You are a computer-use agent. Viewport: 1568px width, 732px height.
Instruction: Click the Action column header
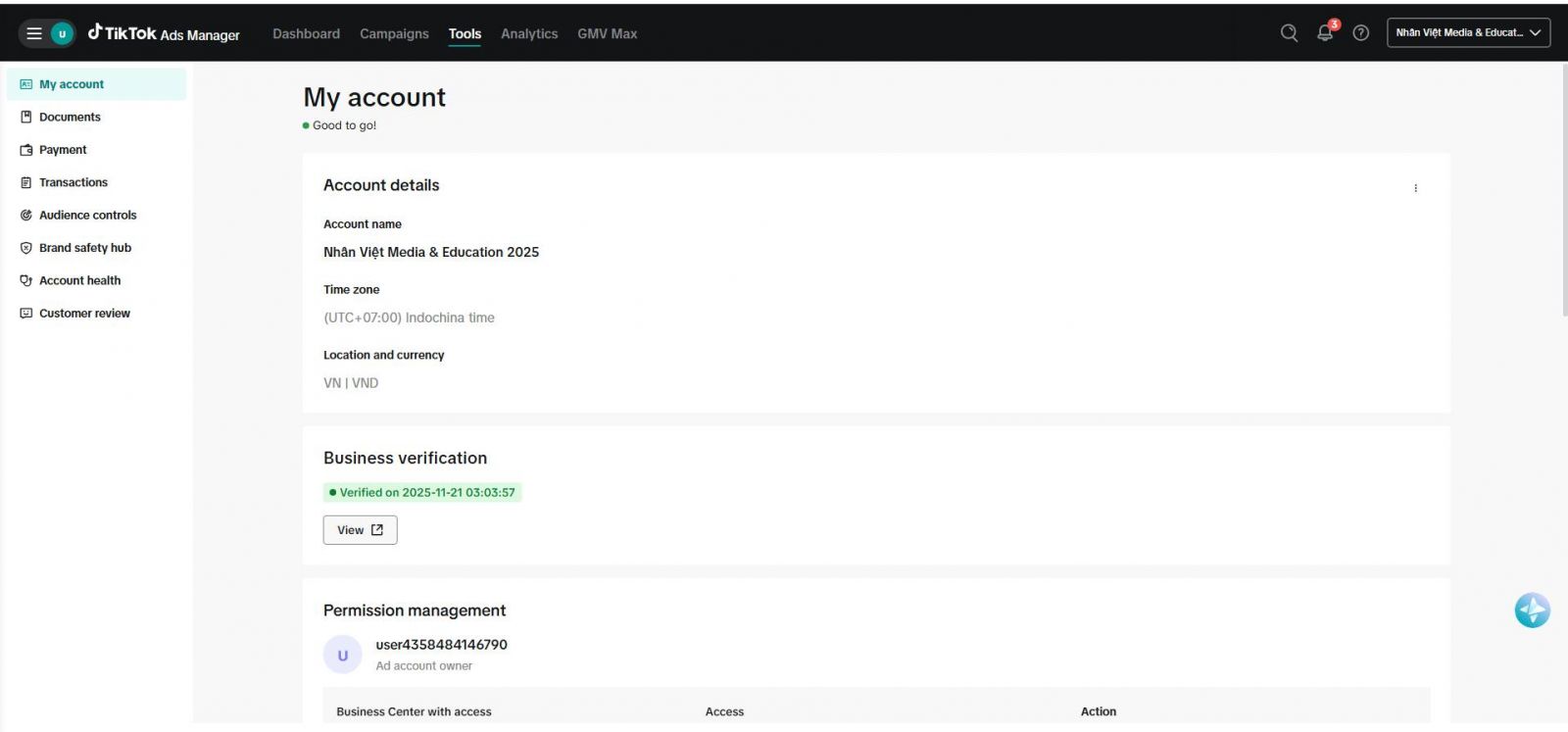pyautogui.click(x=1098, y=711)
